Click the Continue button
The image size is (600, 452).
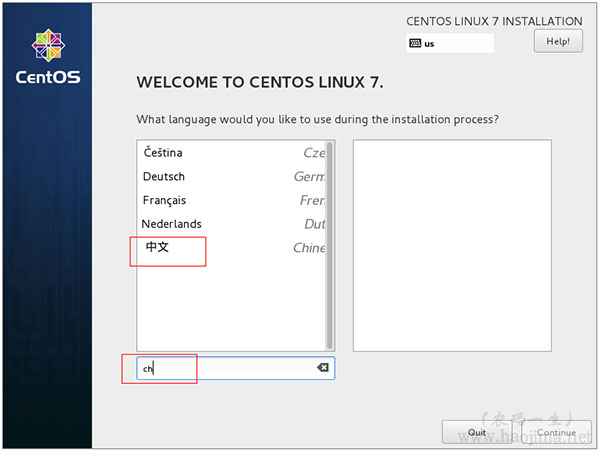(556, 432)
